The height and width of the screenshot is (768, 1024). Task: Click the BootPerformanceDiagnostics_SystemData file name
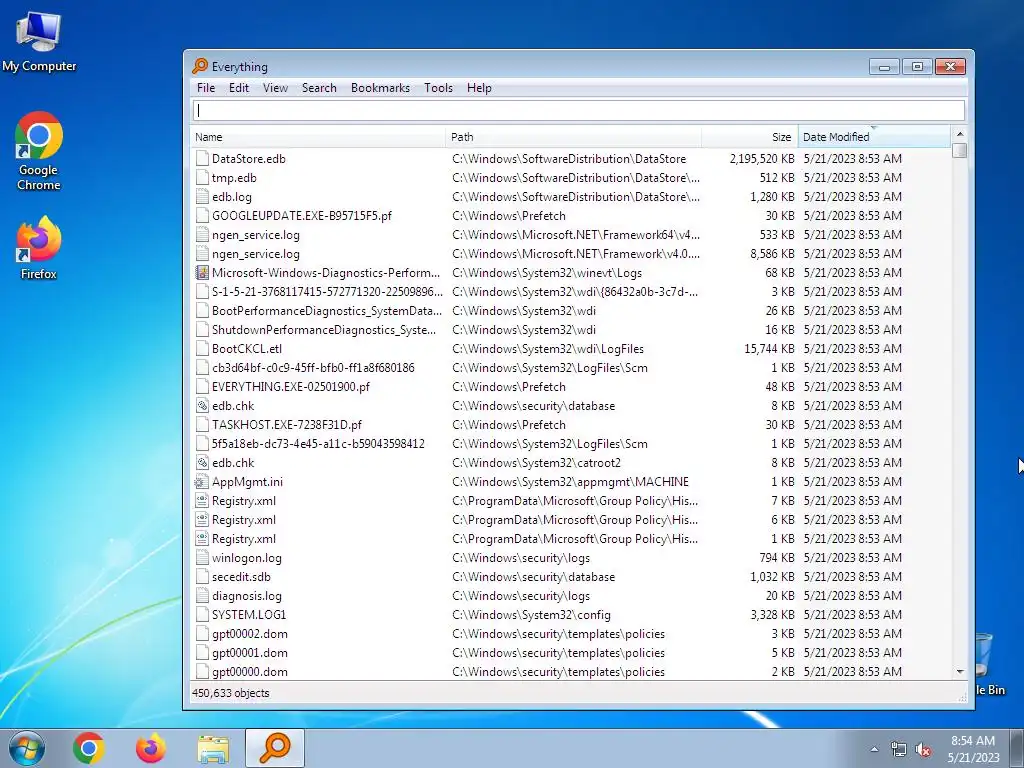point(327,311)
